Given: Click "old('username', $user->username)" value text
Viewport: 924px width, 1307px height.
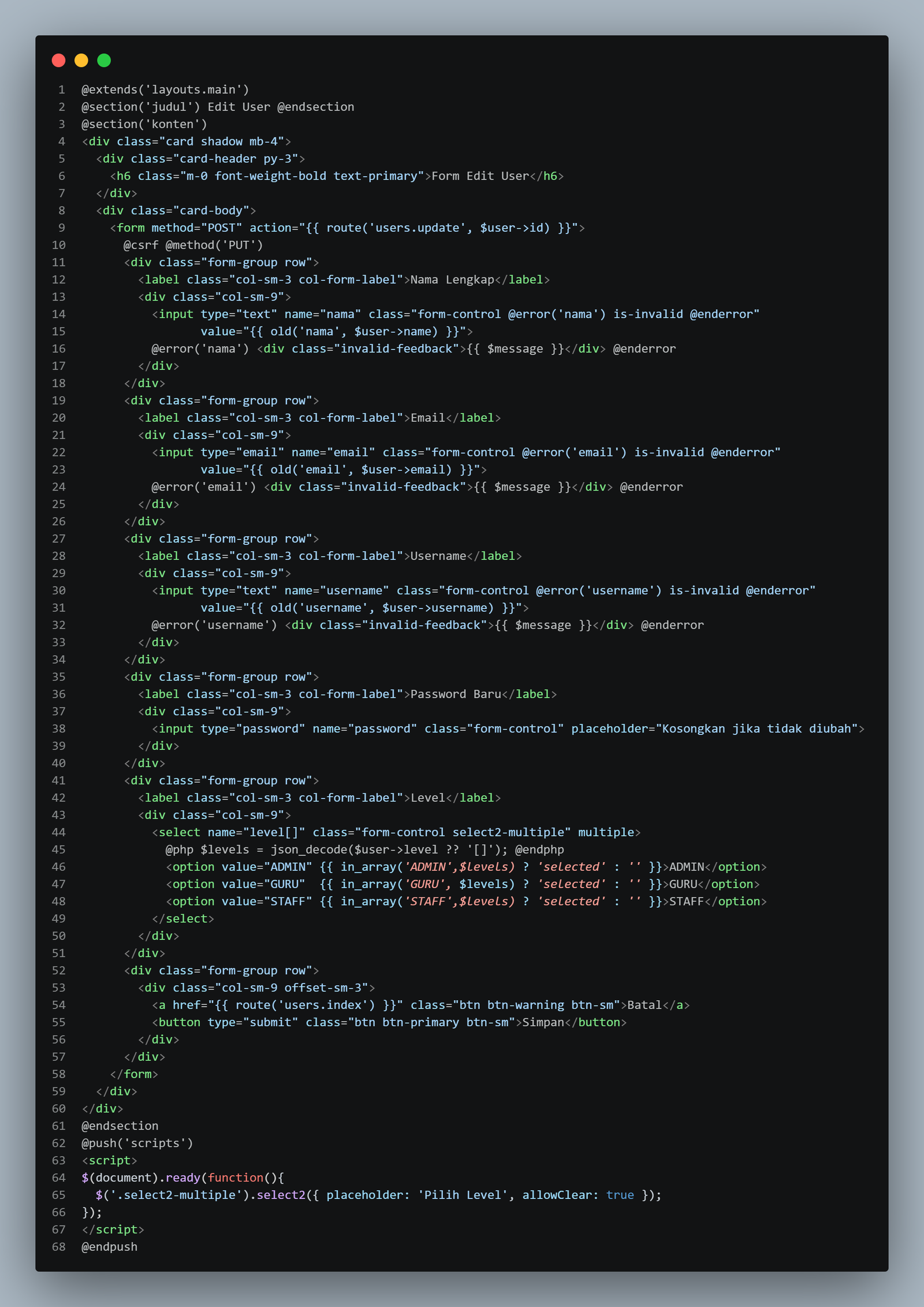Looking at the screenshot, I should tap(382, 608).
